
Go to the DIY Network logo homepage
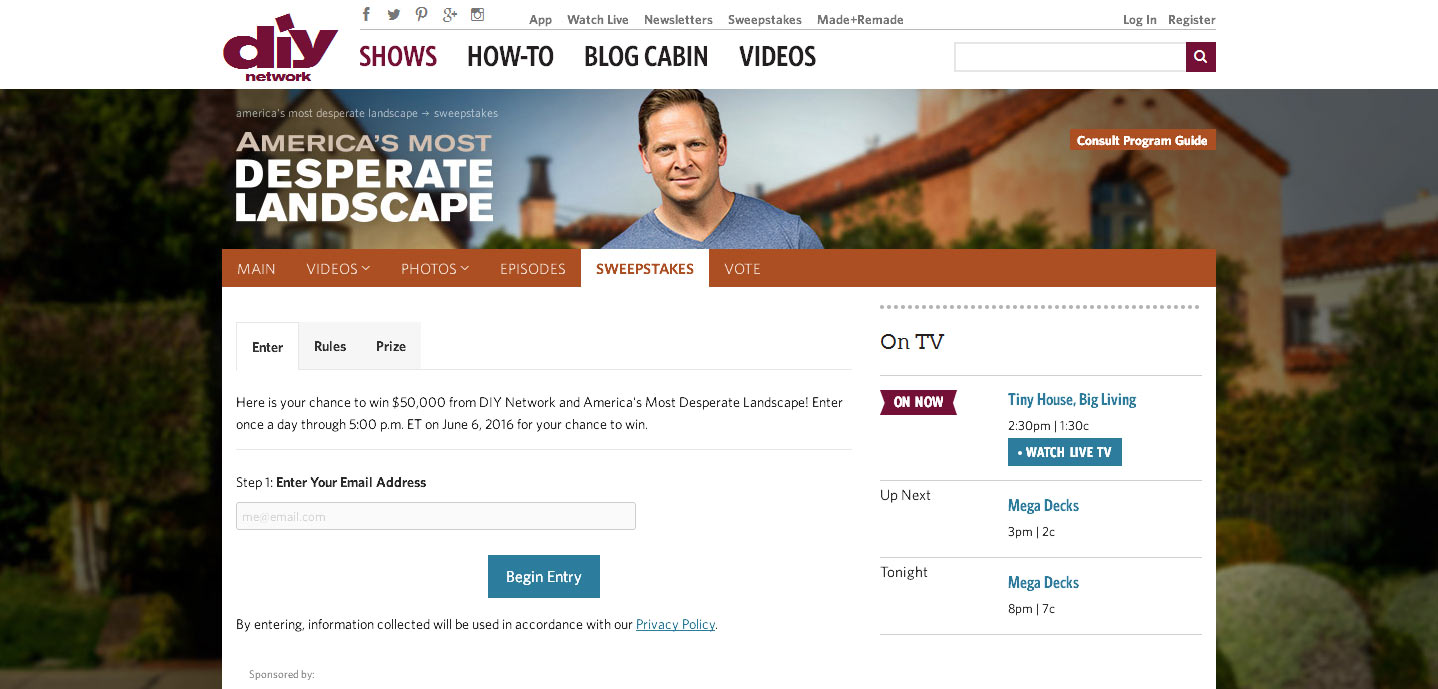pos(280,48)
